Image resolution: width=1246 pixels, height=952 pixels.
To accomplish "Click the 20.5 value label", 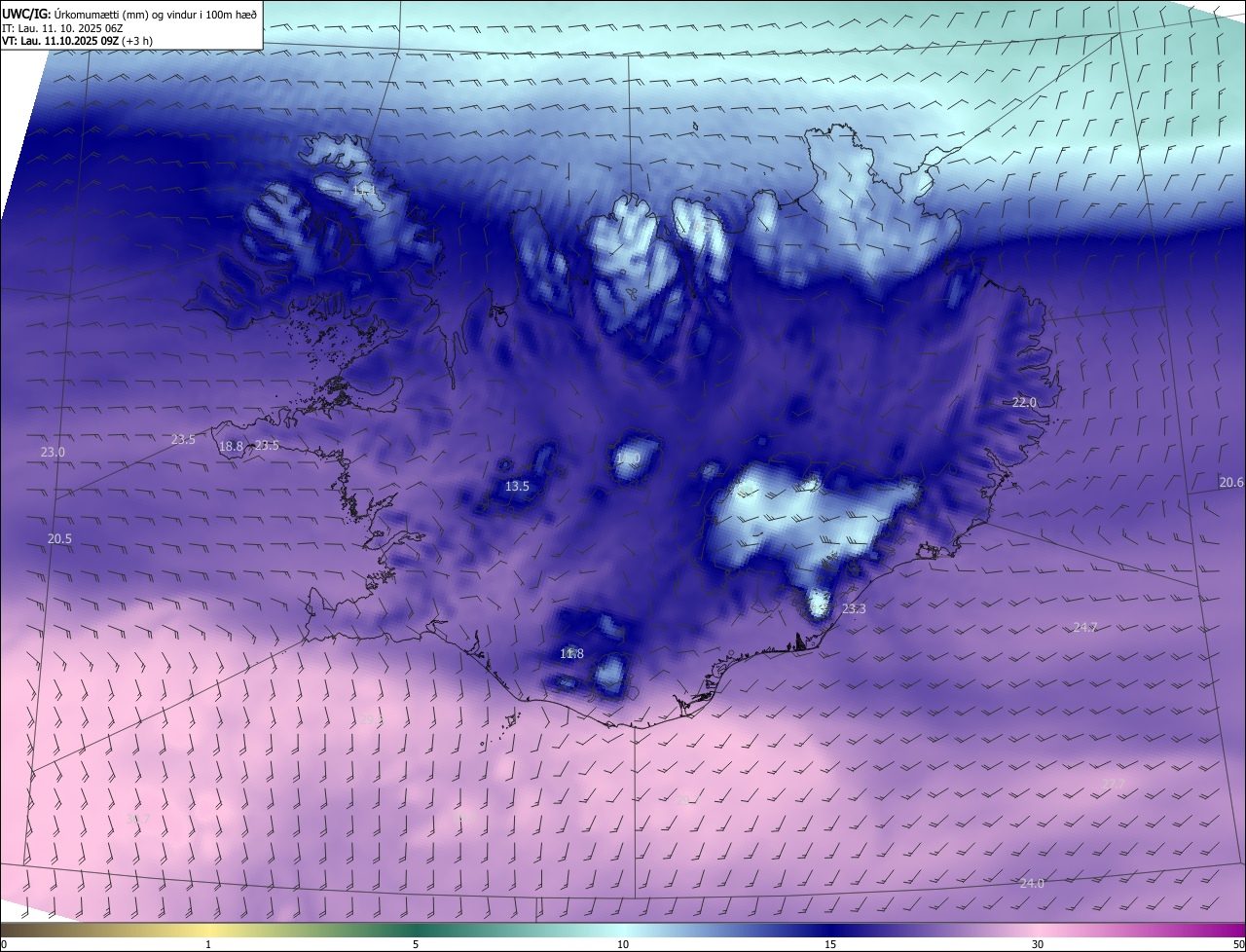I will [x=59, y=538].
